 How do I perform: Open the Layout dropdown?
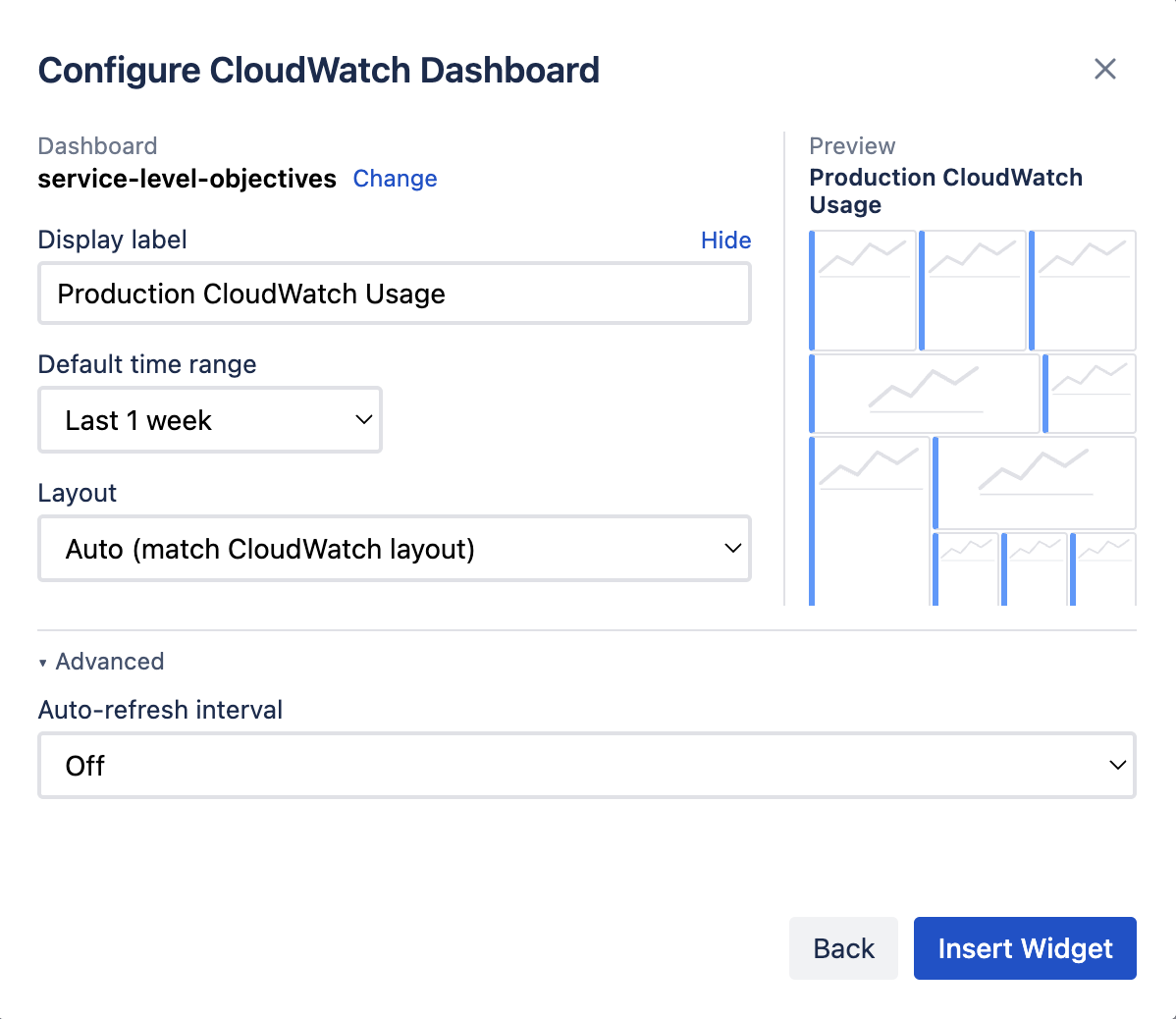395,548
